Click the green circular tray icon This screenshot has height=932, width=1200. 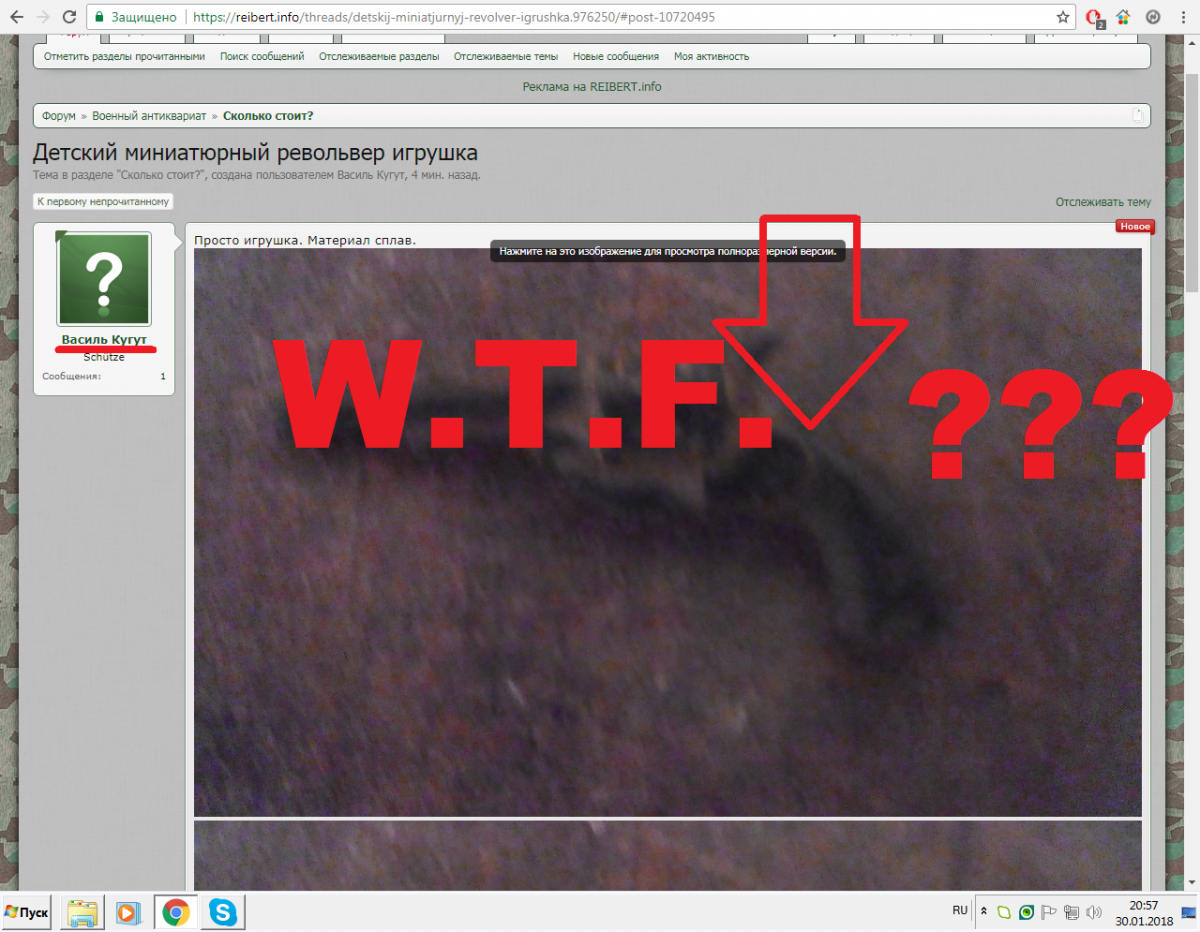click(1026, 912)
